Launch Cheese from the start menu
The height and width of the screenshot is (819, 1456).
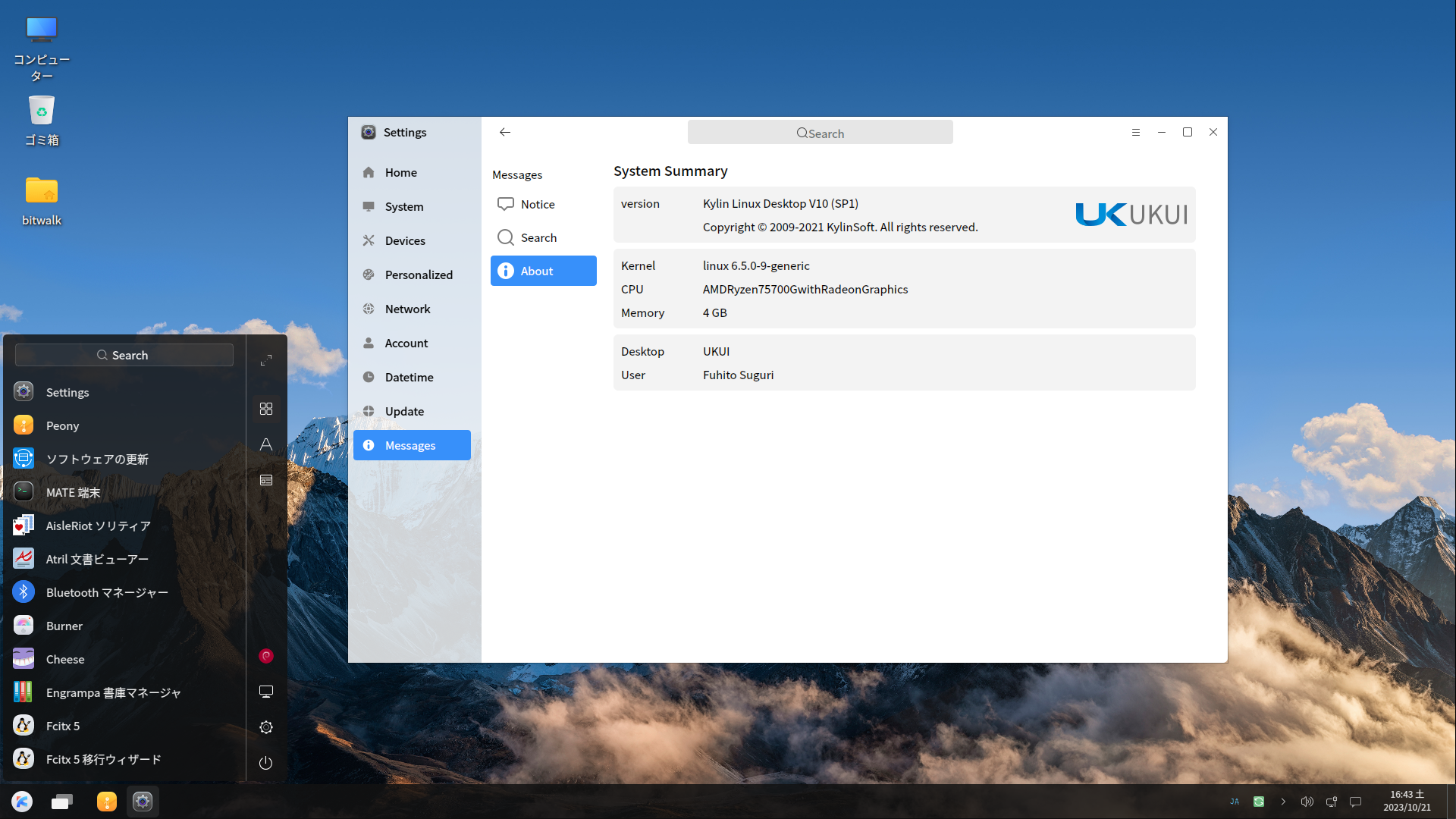click(65, 659)
